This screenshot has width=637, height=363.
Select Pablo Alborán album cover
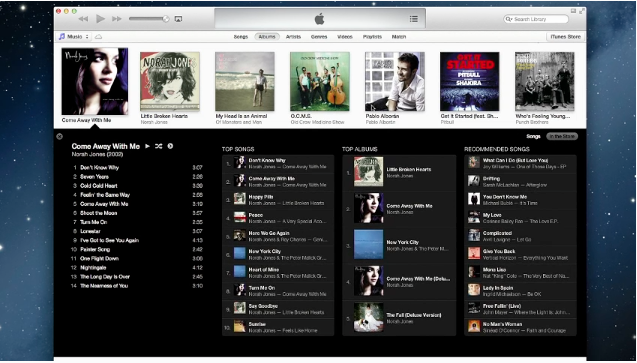tap(395, 81)
